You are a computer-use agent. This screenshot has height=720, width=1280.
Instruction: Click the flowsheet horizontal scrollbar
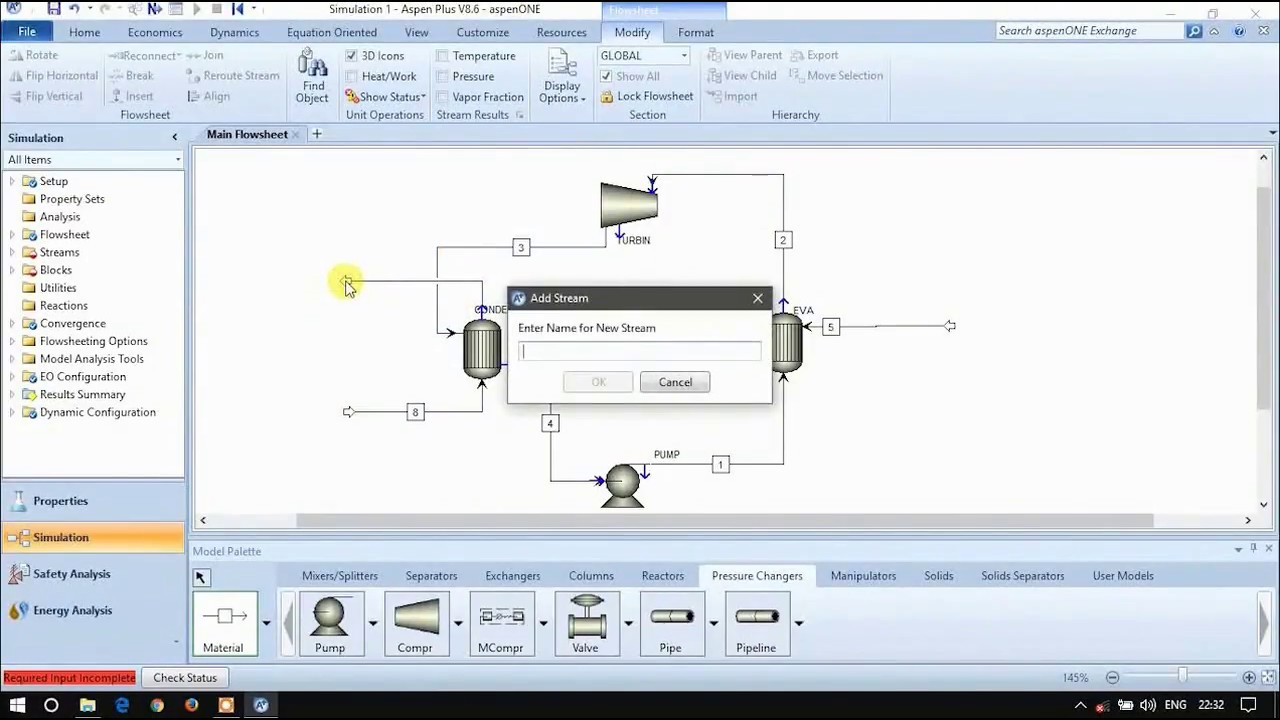(x=725, y=520)
